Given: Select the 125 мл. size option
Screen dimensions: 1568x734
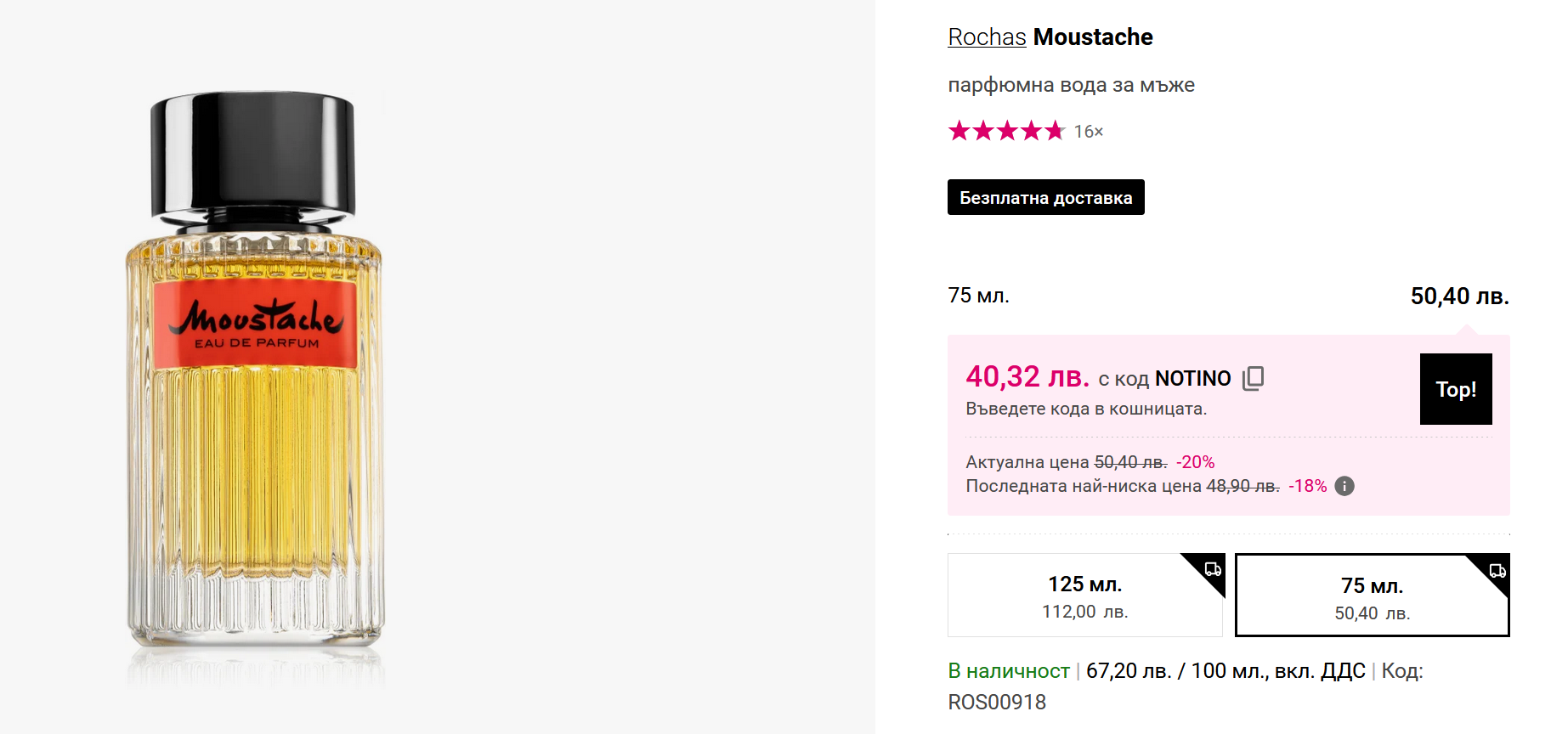Looking at the screenshot, I should pyautogui.click(x=1084, y=596).
